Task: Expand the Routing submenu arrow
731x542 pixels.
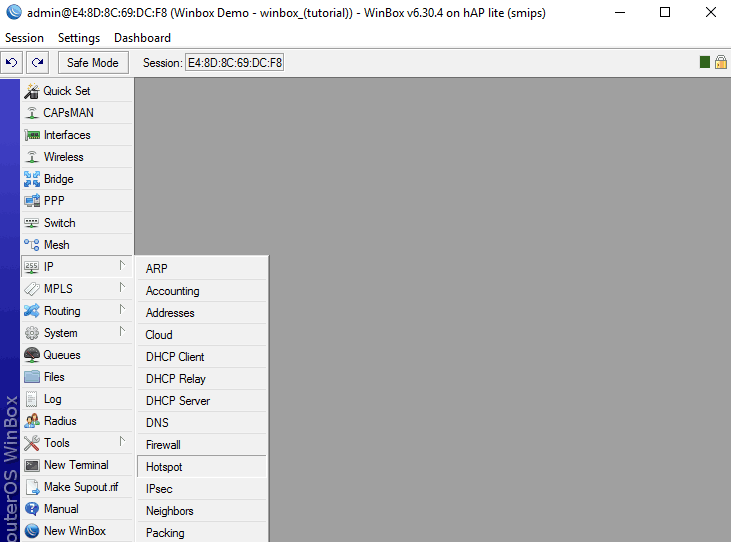Action: 122,309
